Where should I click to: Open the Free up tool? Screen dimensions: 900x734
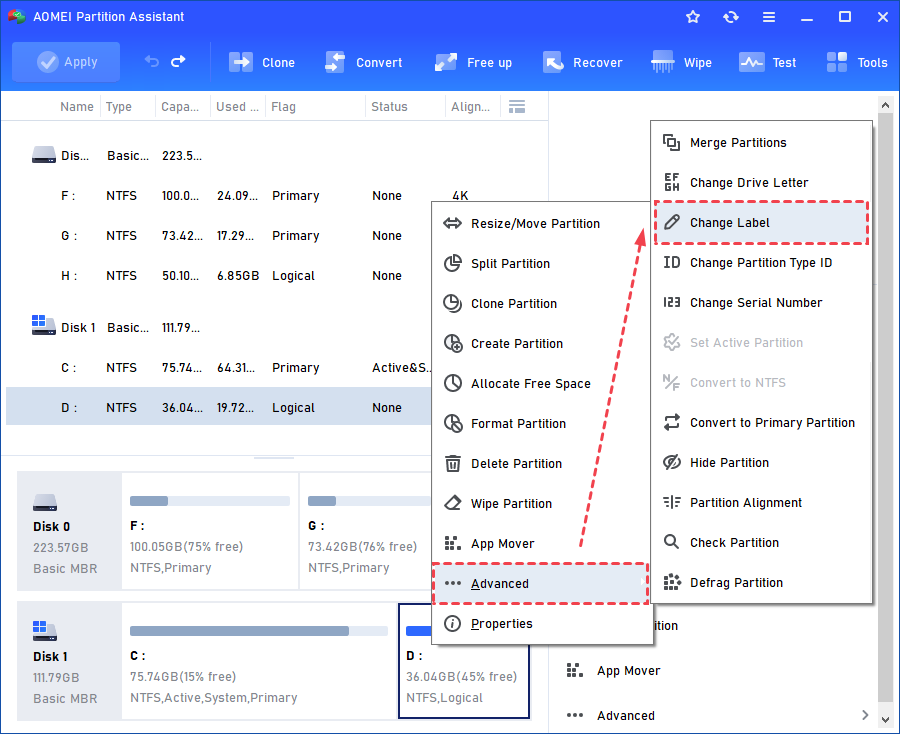[x=473, y=63]
